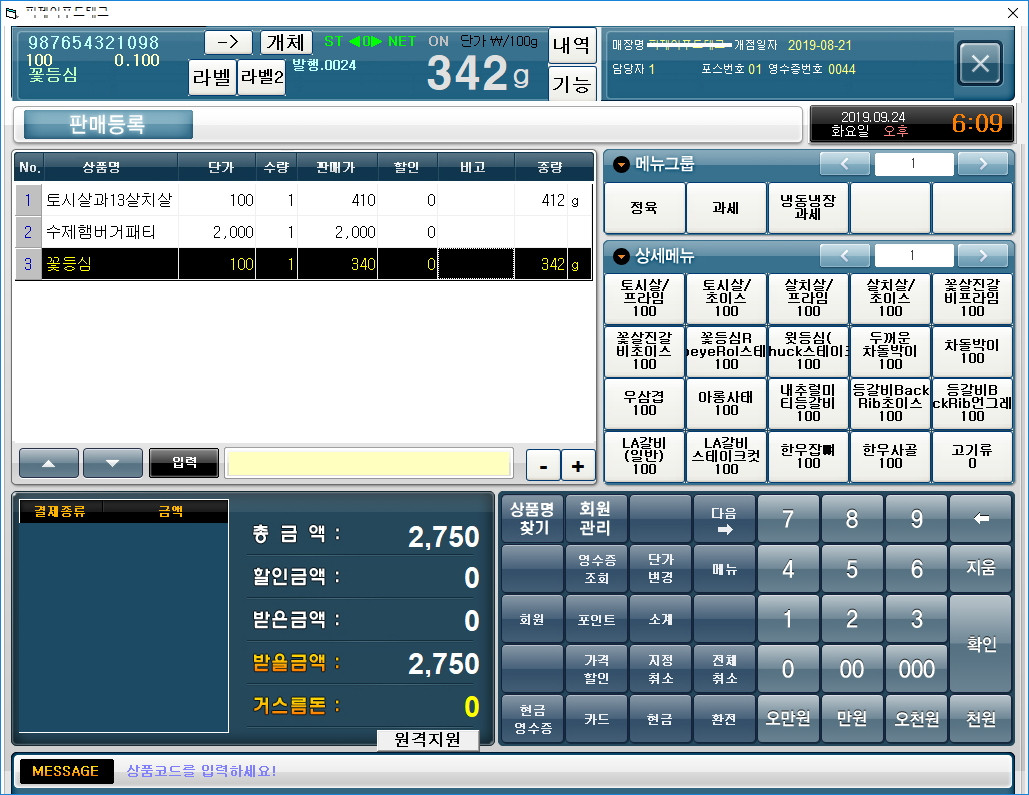Click 원격지원 for remote support
The height and width of the screenshot is (795, 1029).
coord(427,740)
